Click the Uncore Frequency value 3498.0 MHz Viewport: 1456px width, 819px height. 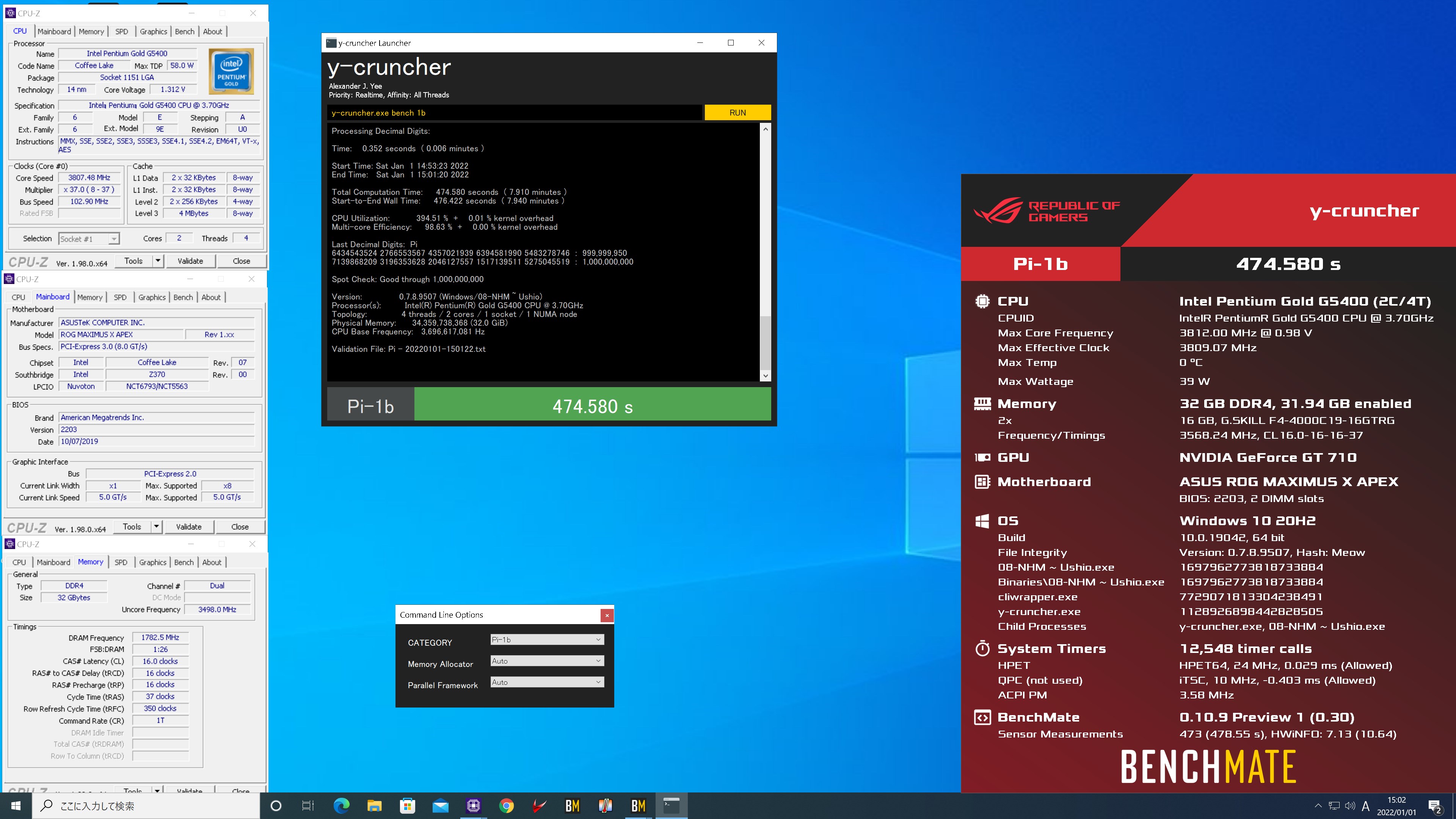pos(217,610)
